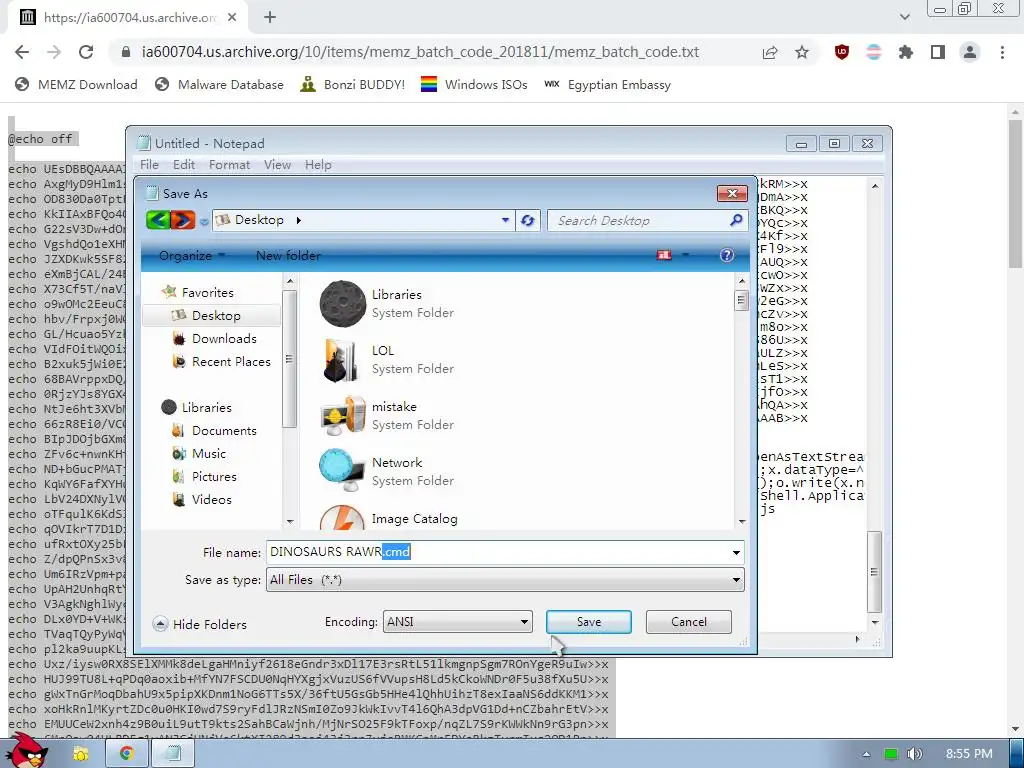Open the Malware Database bookmark
The width and height of the screenshot is (1024, 768).
tap(219, 84)
